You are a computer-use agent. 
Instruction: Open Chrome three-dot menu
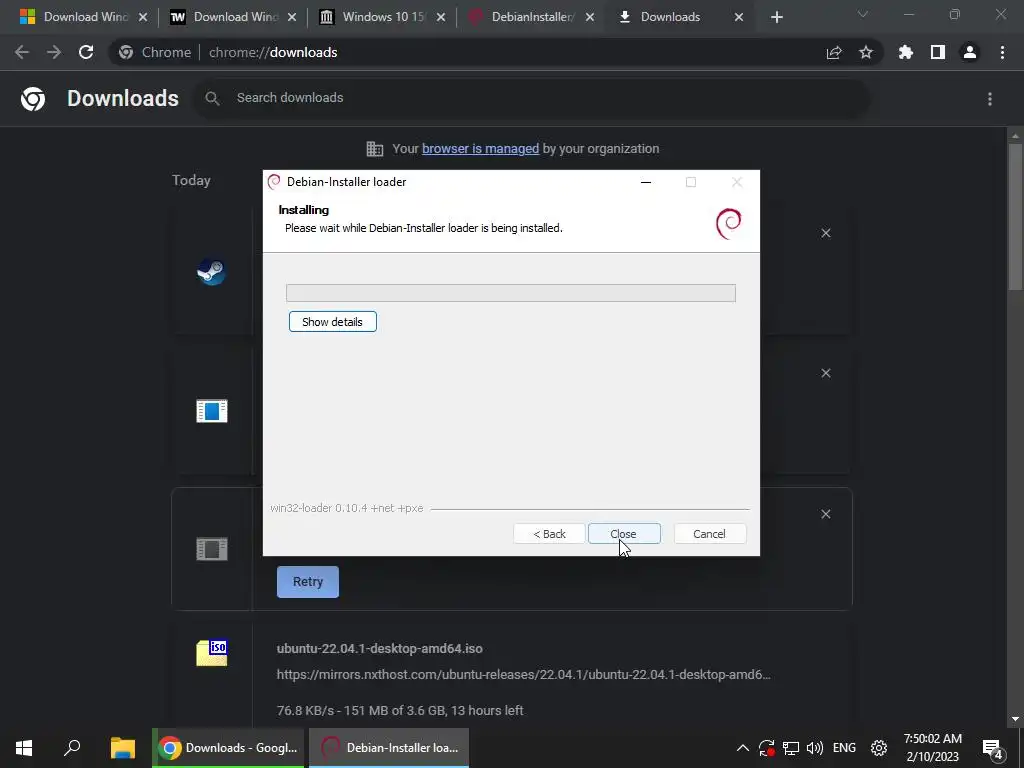click(x=1002, y=52)
